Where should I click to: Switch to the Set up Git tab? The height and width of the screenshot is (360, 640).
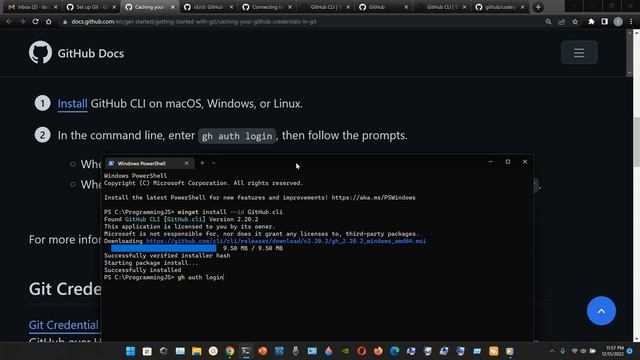91,7
